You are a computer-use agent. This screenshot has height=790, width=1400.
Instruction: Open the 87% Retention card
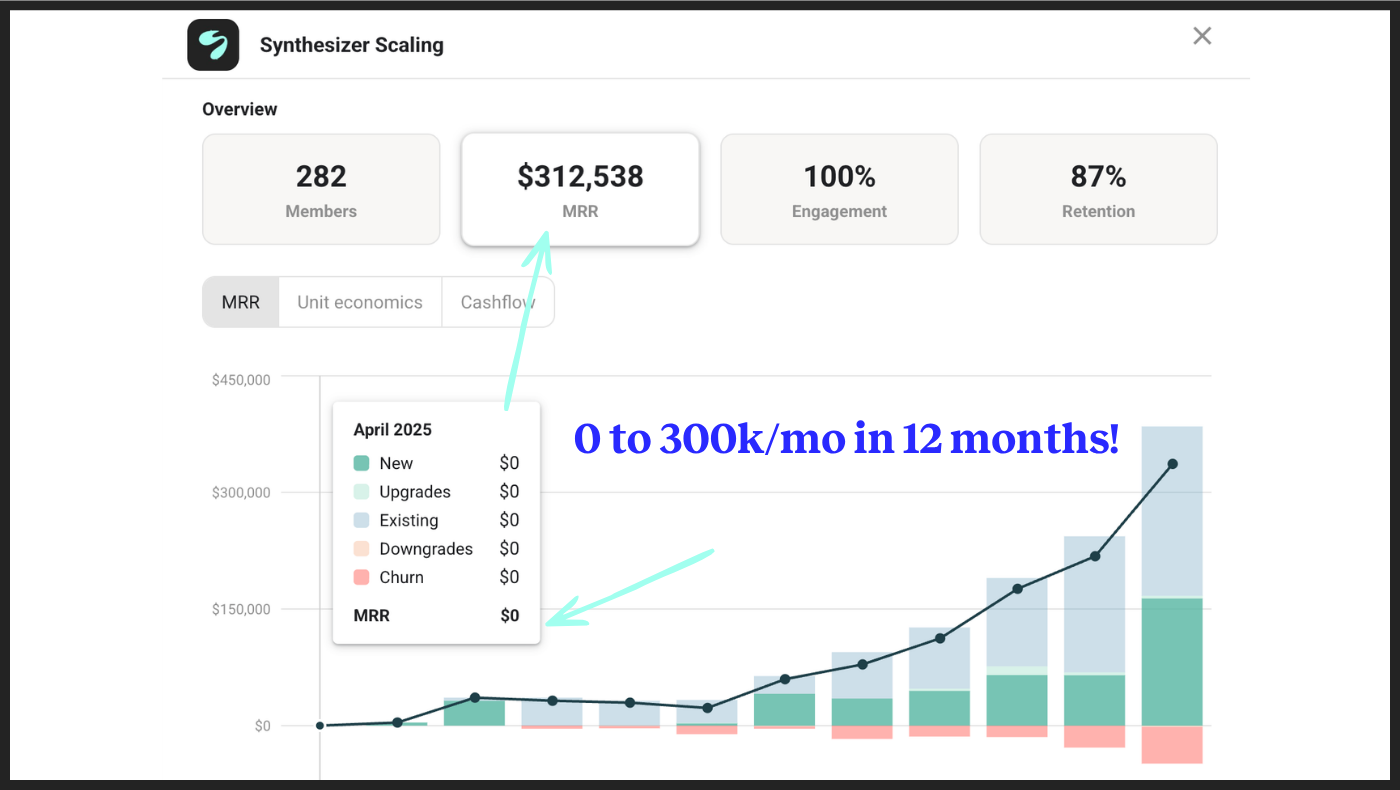tap(1098, 189)
